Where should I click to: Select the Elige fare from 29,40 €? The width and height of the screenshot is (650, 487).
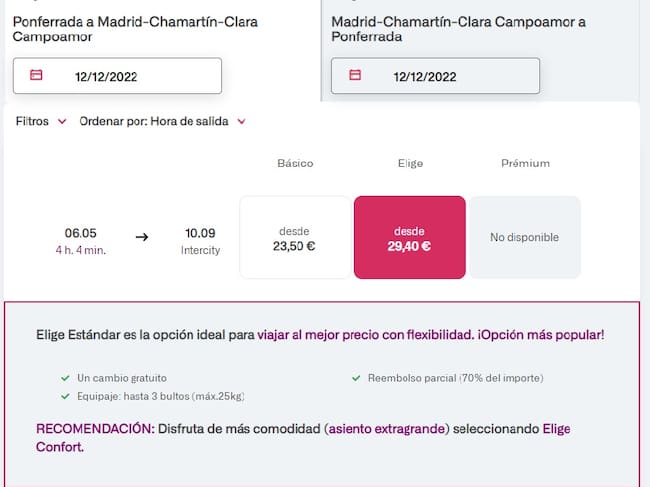[x=410, y=237]
